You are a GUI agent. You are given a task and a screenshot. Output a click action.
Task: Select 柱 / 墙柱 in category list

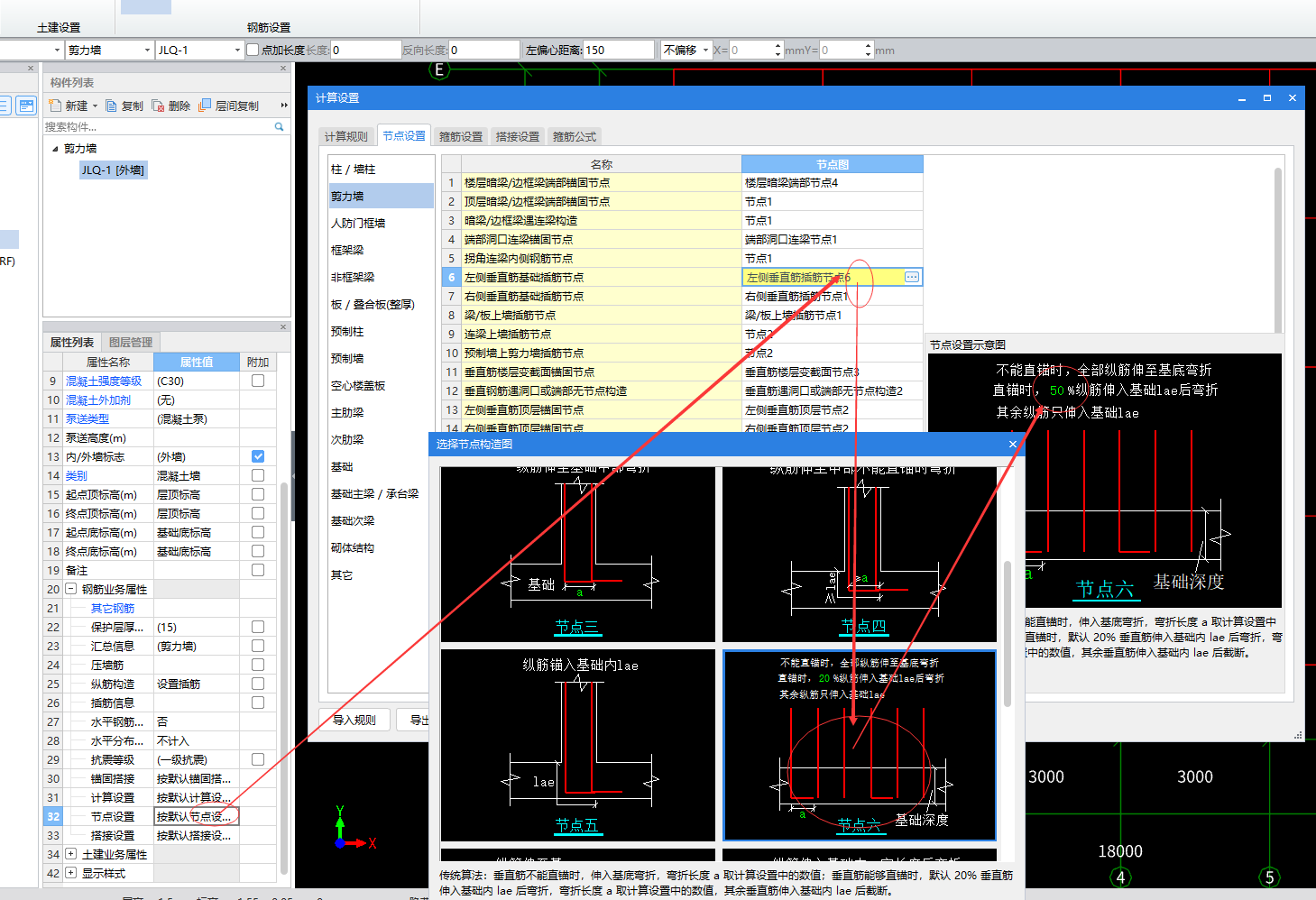click(381, 169)
